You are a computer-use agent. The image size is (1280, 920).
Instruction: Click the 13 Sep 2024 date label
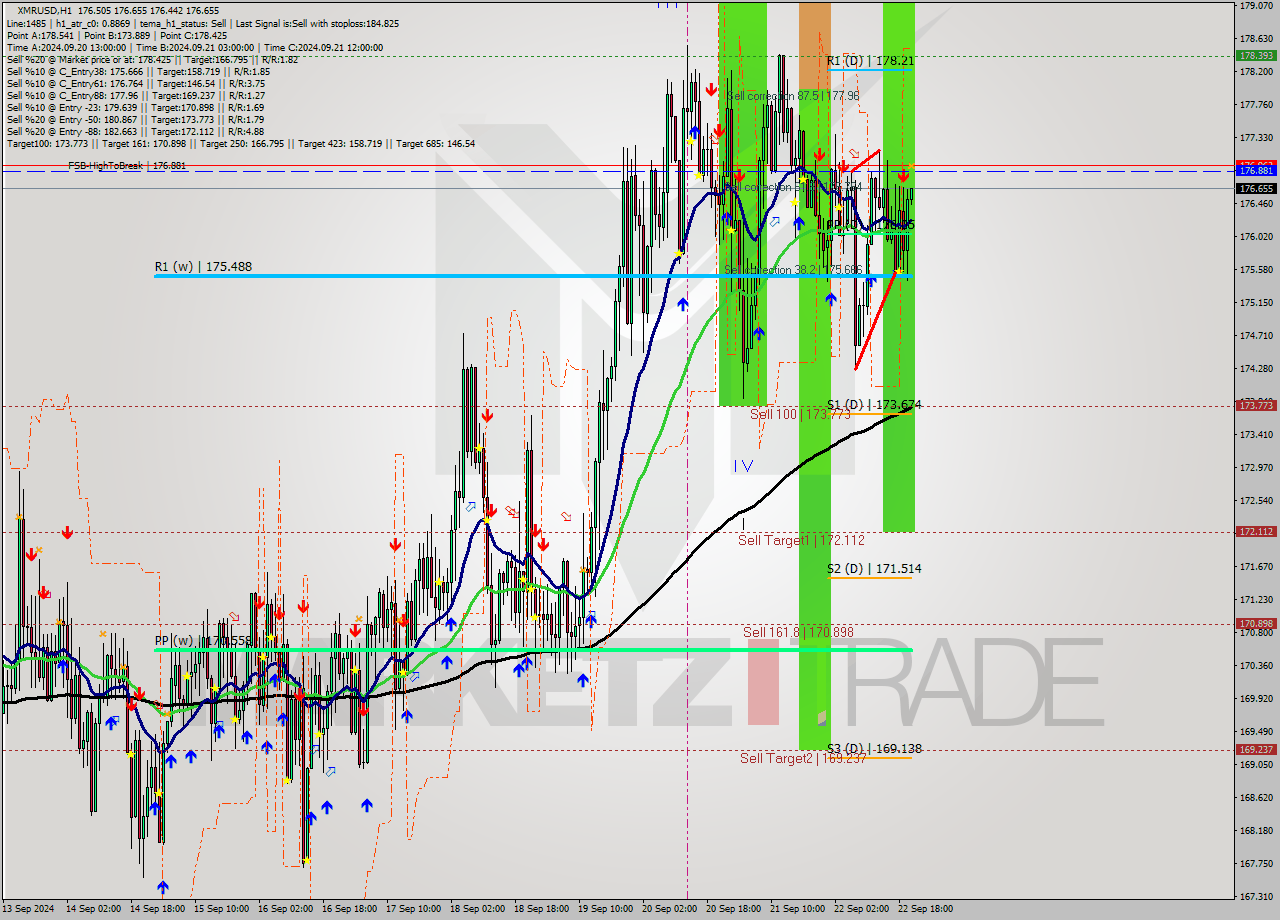[28, 909]
